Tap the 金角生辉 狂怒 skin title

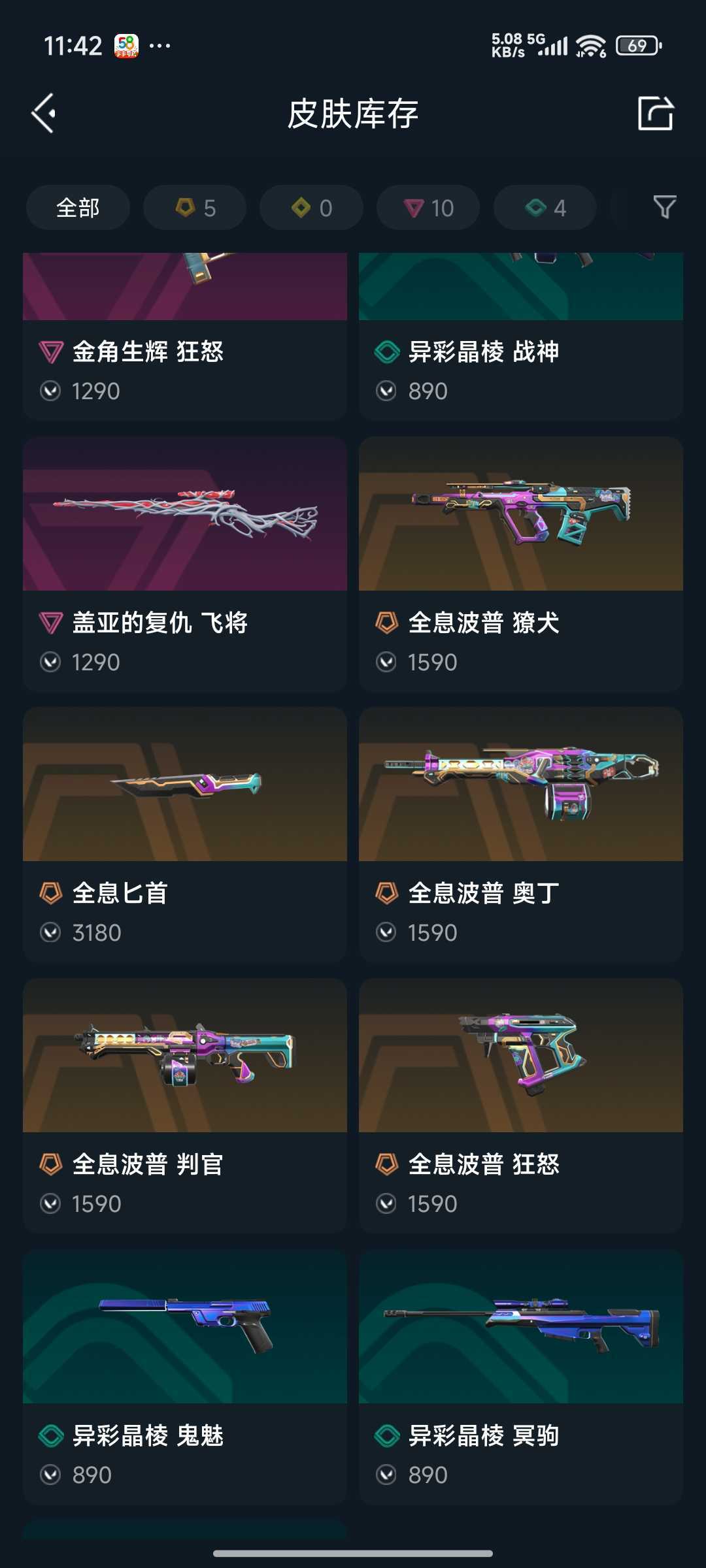pyautogui.click(x=148, y=351)
